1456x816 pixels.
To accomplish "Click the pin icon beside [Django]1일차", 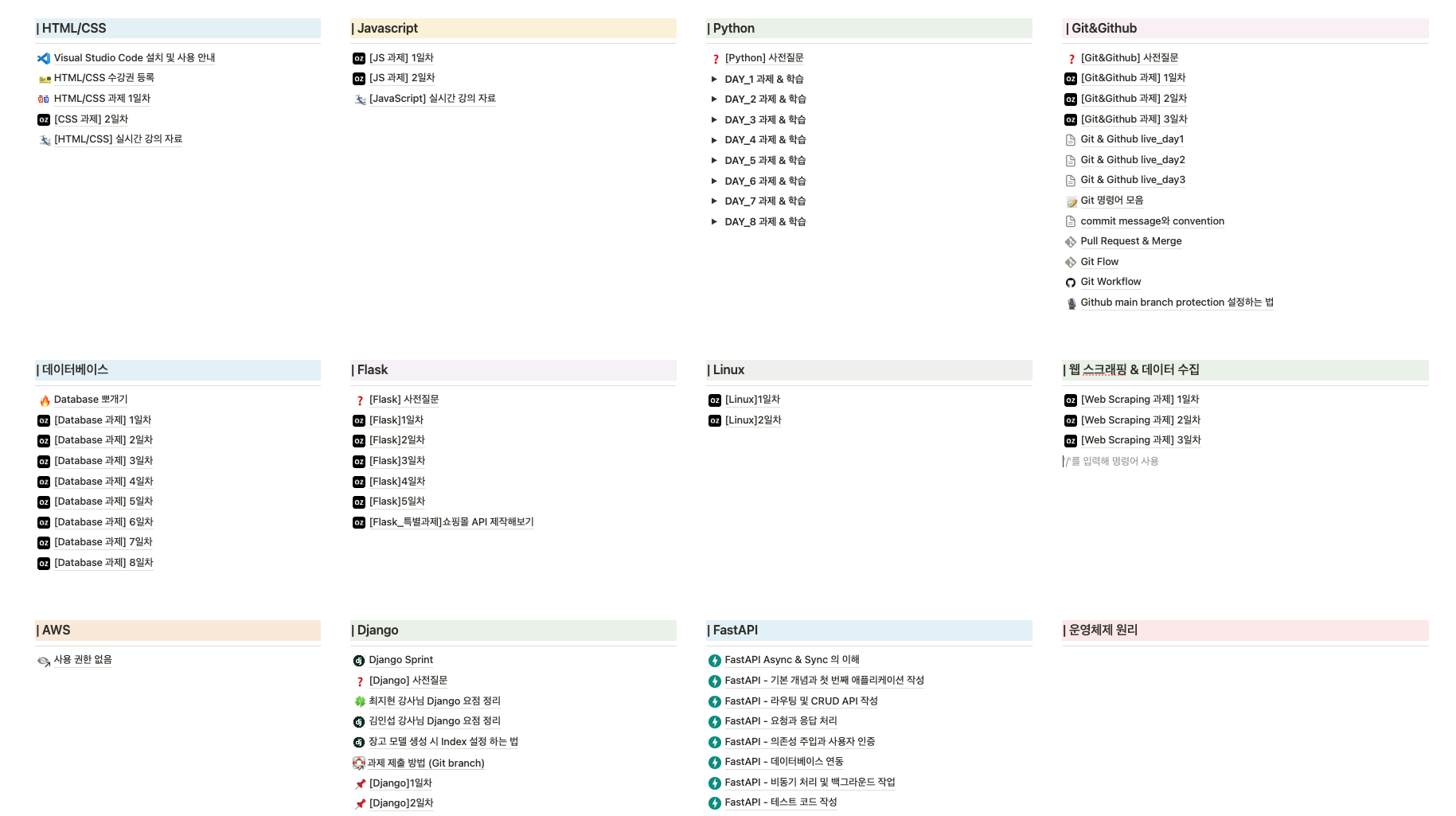I will (359, 783).
